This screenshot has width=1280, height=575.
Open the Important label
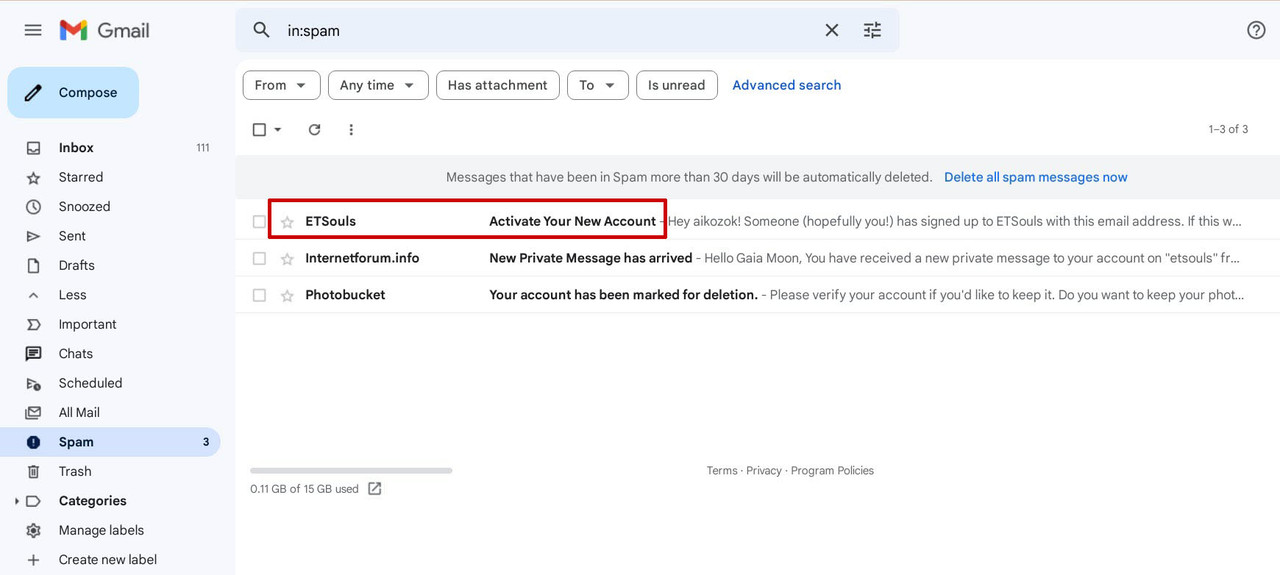[110, 324]
